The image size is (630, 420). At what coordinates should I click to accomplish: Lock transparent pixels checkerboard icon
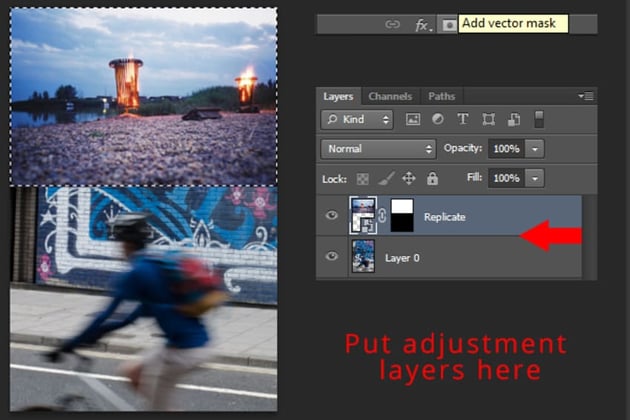362,179
